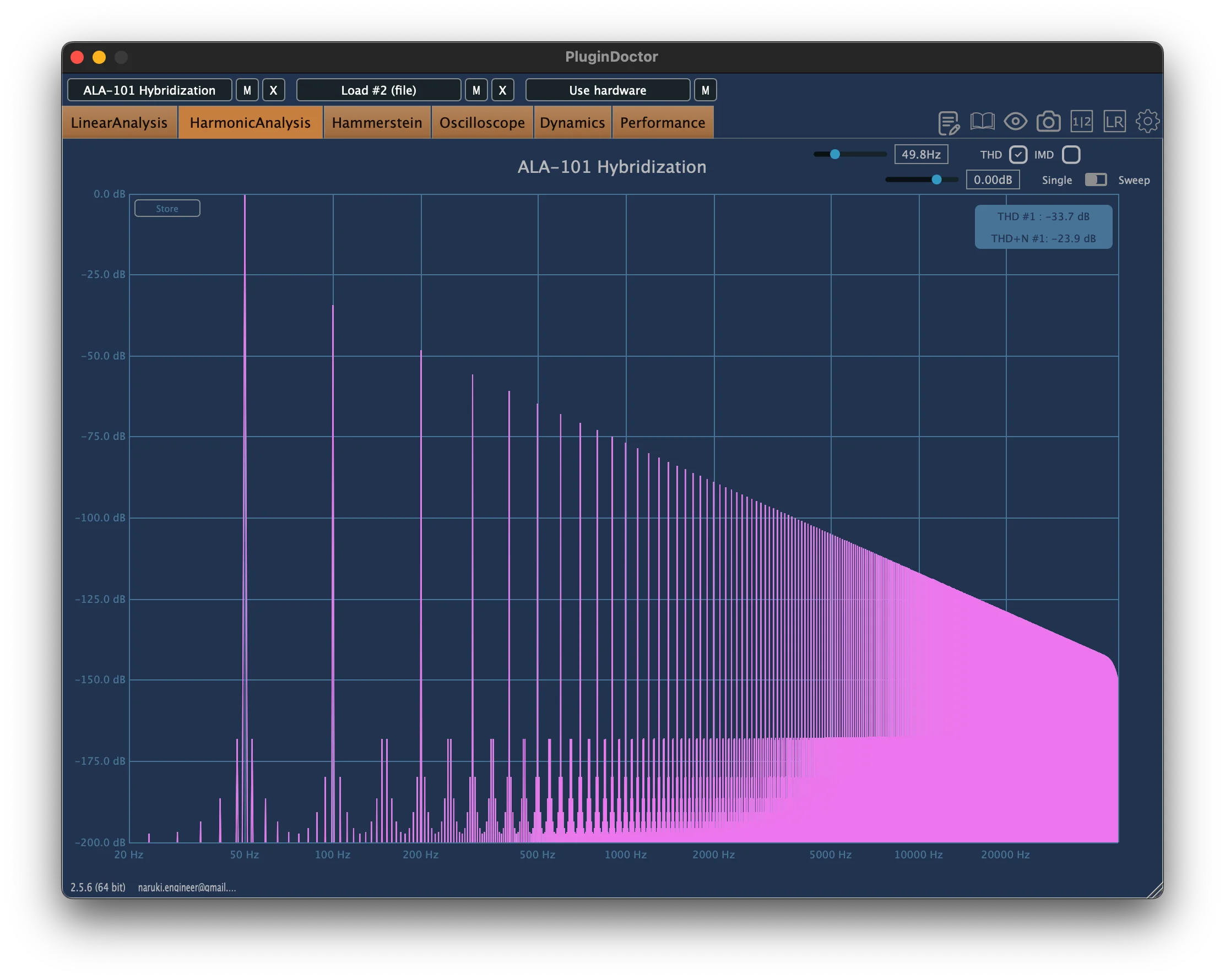Click the Store button on the graph

click(167, 208)
